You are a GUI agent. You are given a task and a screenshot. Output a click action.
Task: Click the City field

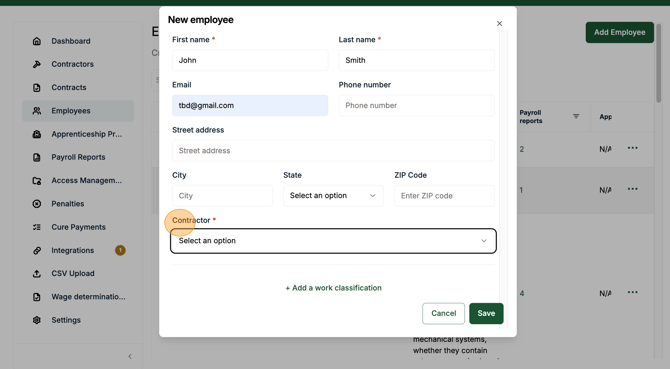tap(222, 196)
